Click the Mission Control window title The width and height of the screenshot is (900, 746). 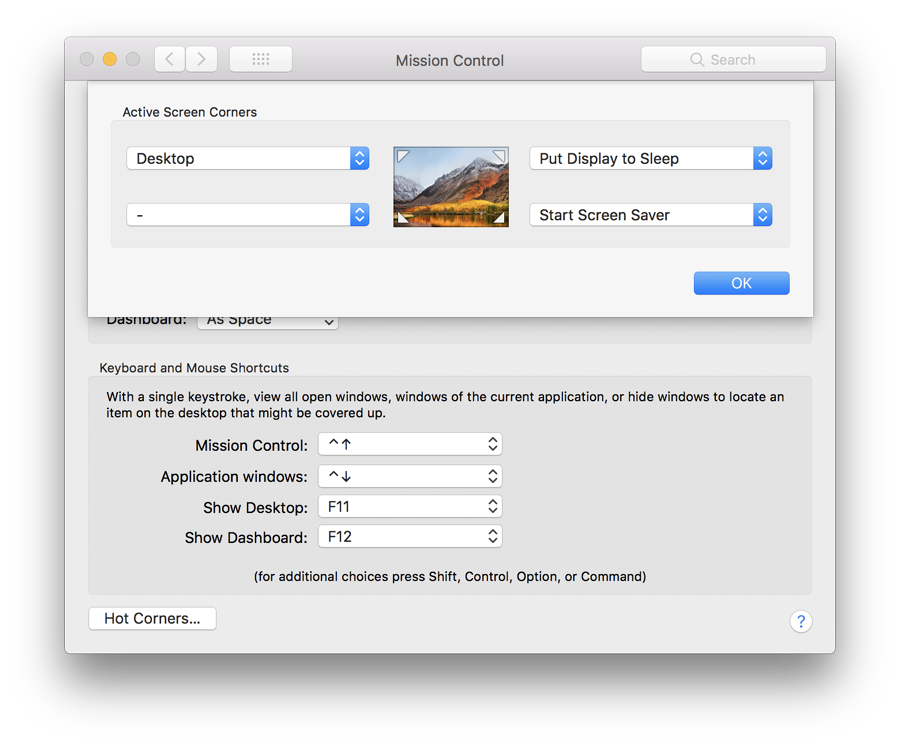coord(450,60)
